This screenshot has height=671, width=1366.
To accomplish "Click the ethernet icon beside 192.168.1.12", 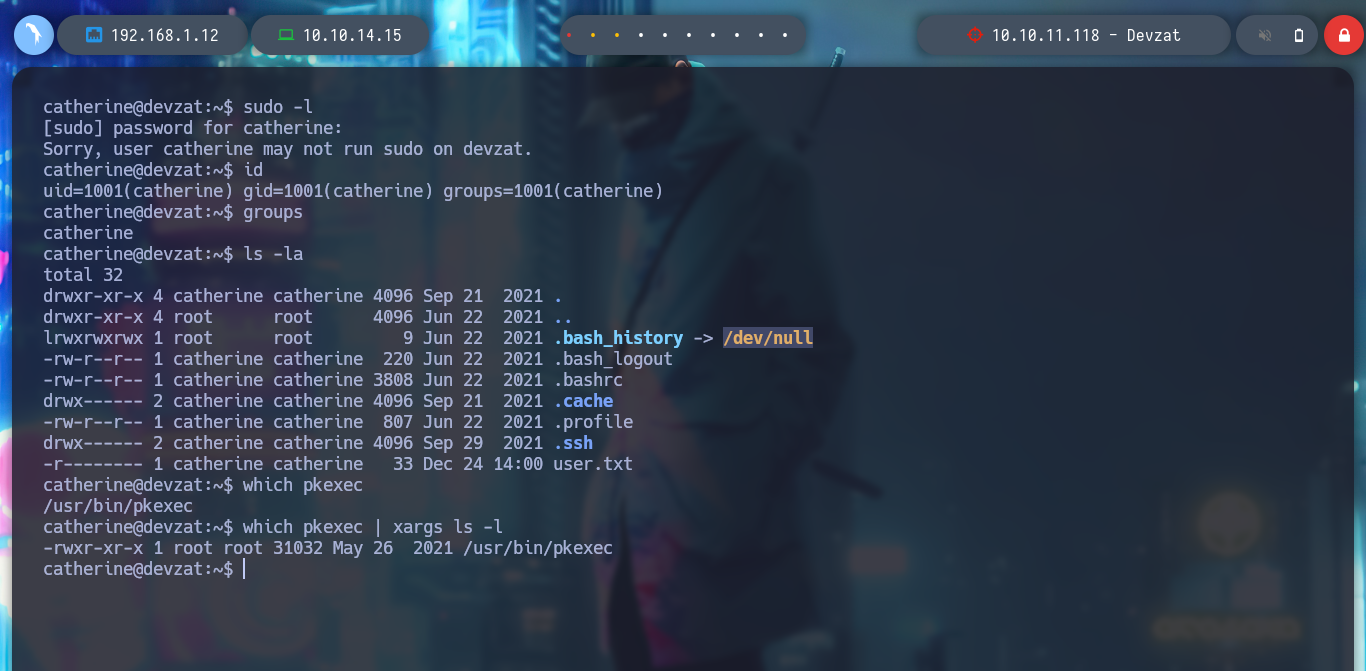I will (x=95, y=35).
